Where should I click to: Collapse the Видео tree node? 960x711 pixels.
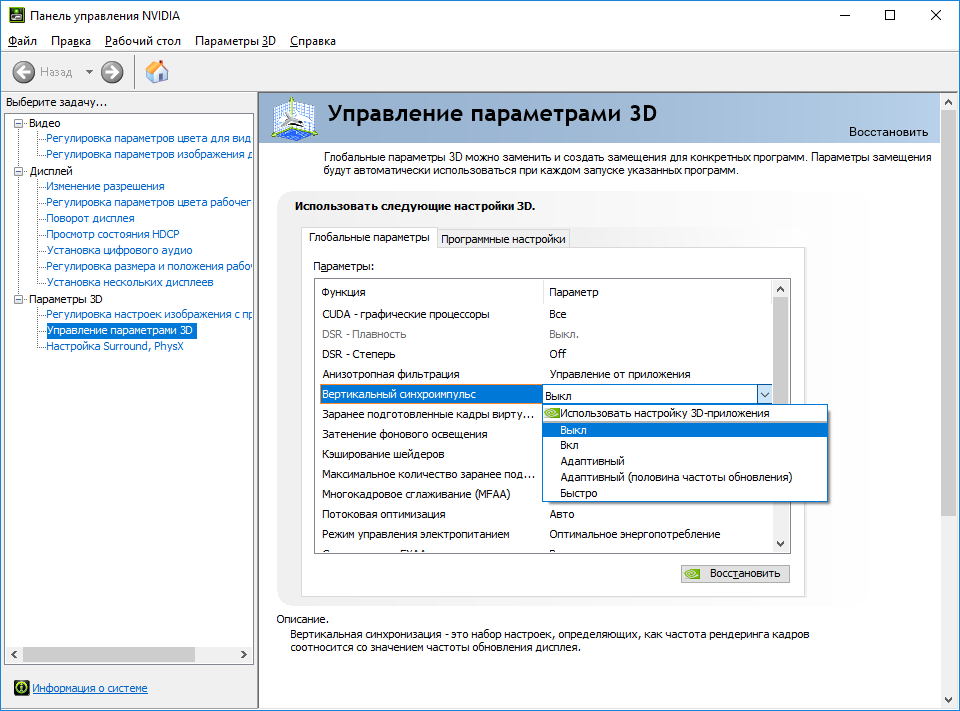click(19, 123)
